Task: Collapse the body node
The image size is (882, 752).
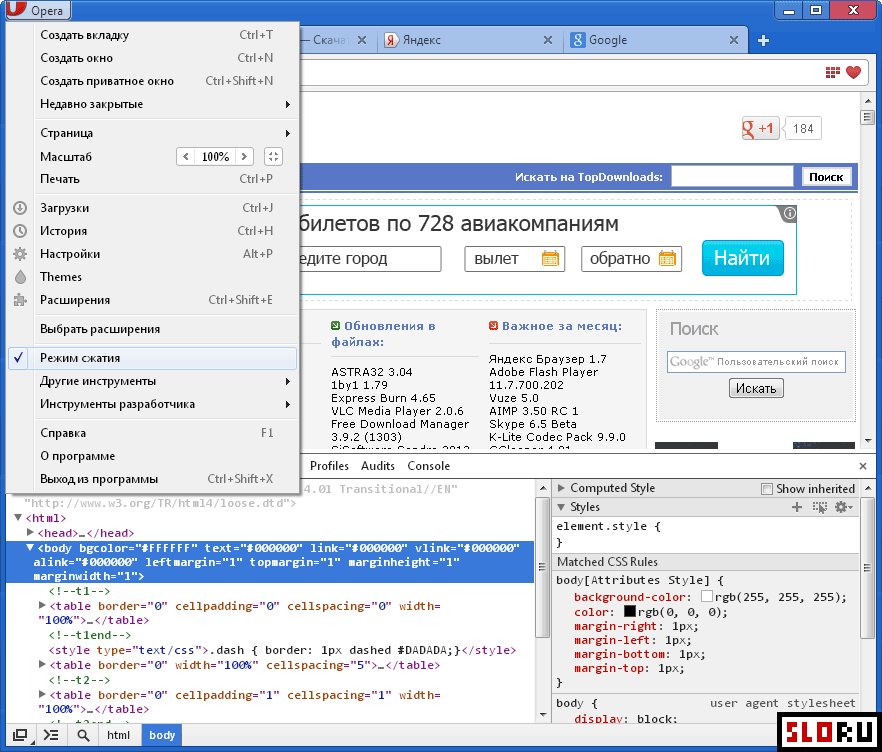Action: (x=29, y=547)
